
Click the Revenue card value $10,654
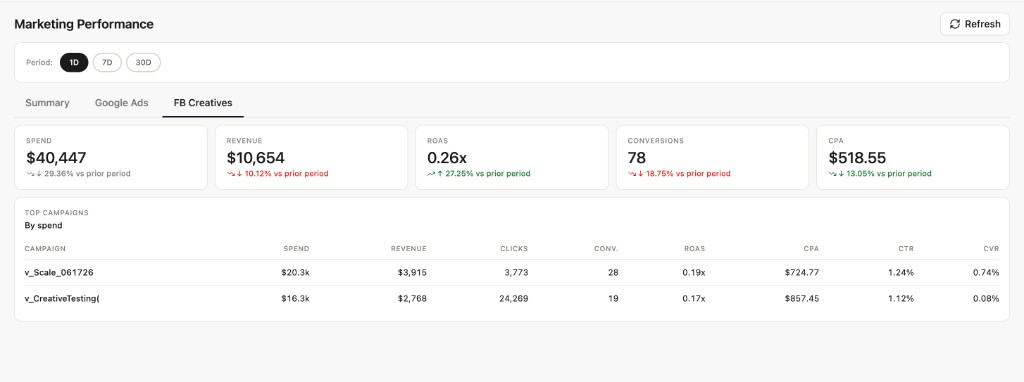click(255, 158)
